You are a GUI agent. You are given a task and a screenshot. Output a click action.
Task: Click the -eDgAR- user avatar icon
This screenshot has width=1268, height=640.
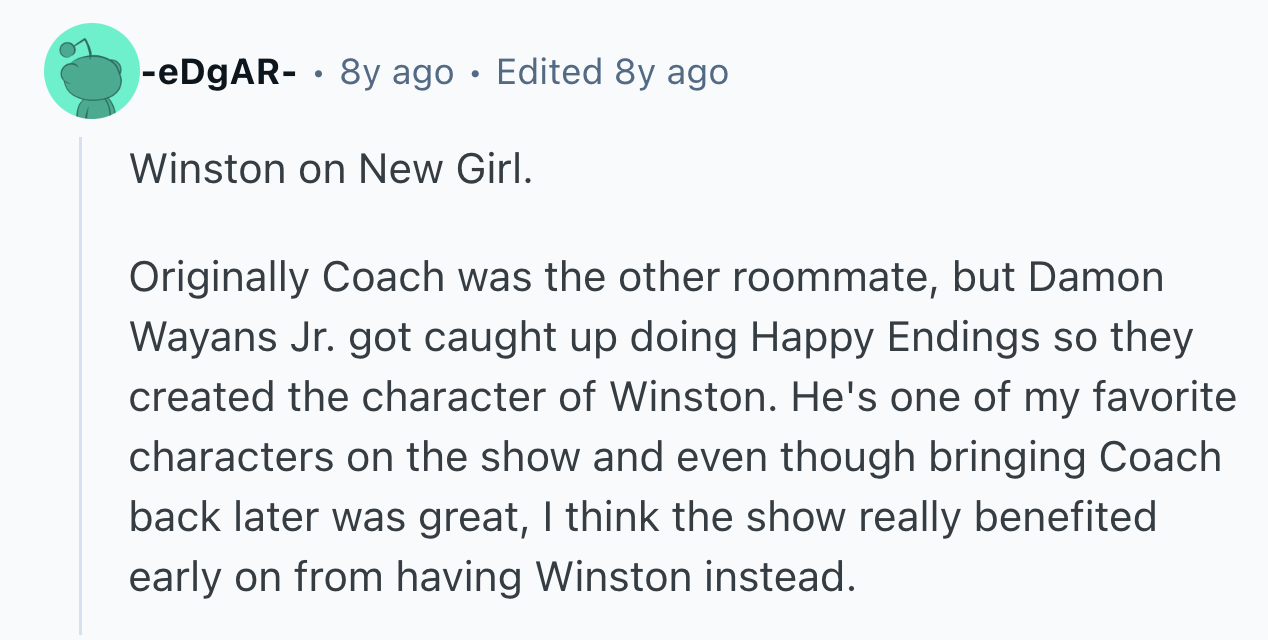pyautogui.click(x=92, y=71)
